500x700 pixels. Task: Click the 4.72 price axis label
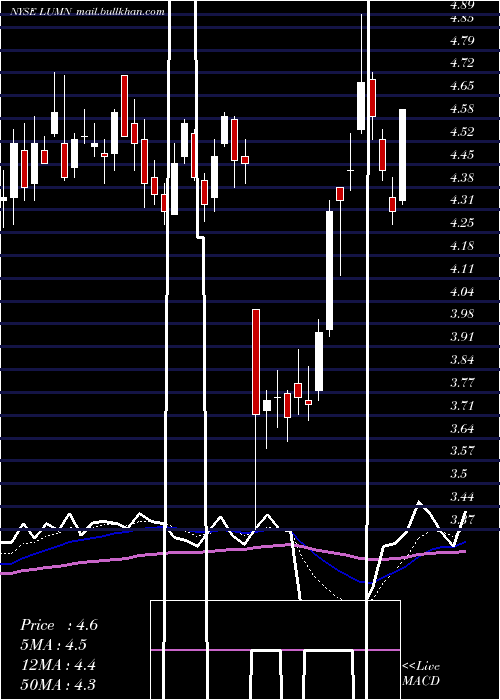coord(462,63)
